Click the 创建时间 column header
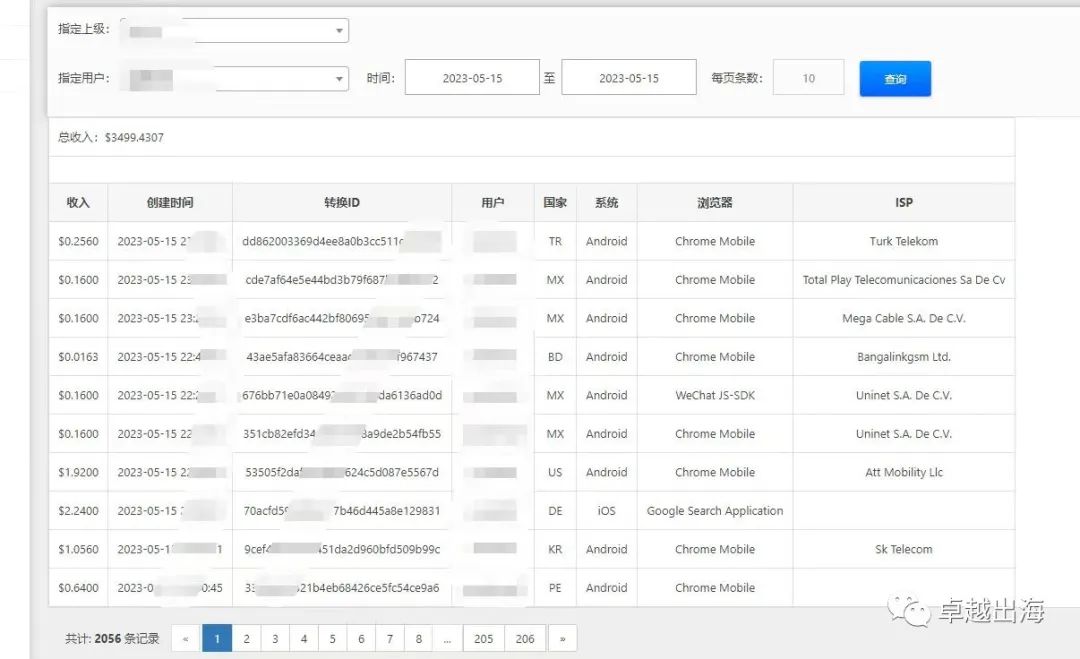The height and width of the screenshot is (659, 1080). [x=170, y=203]
